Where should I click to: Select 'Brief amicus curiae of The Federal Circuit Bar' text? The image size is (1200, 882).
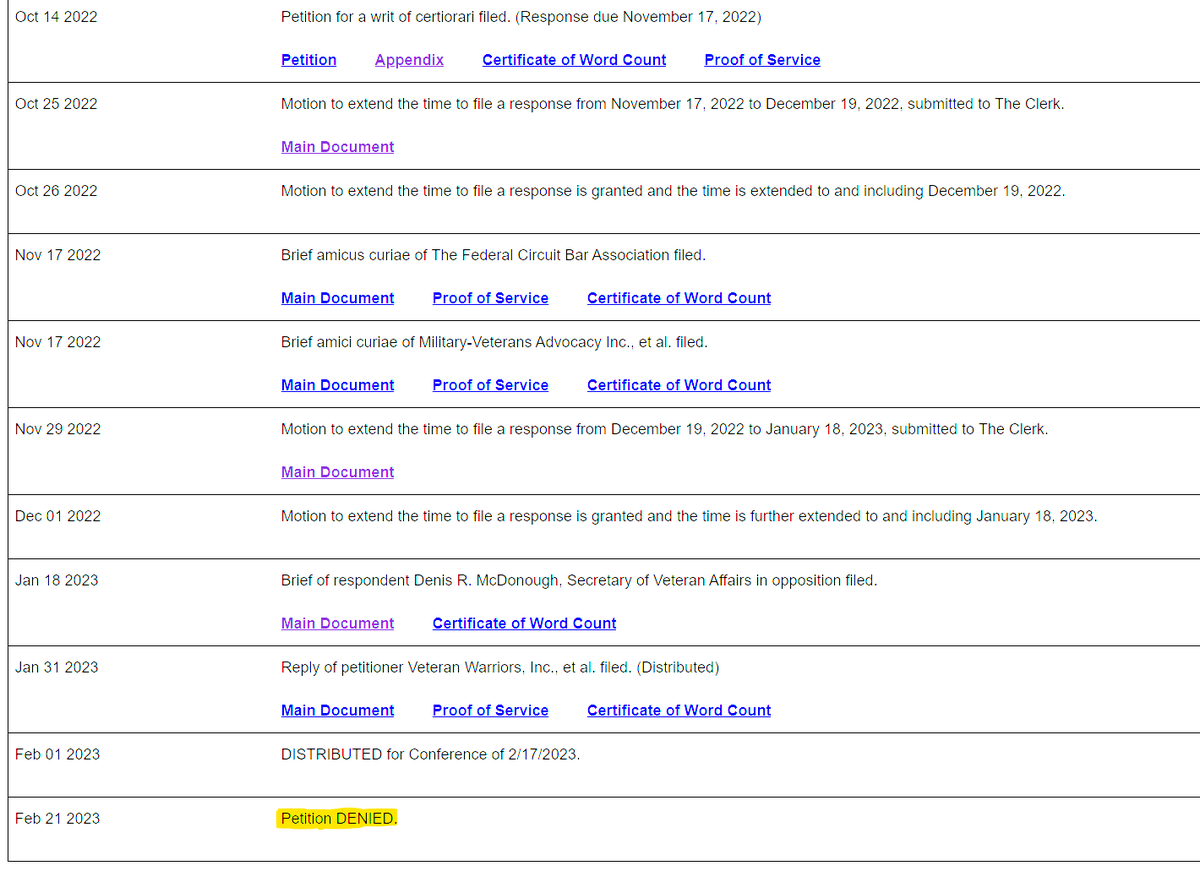pos(493,255)
